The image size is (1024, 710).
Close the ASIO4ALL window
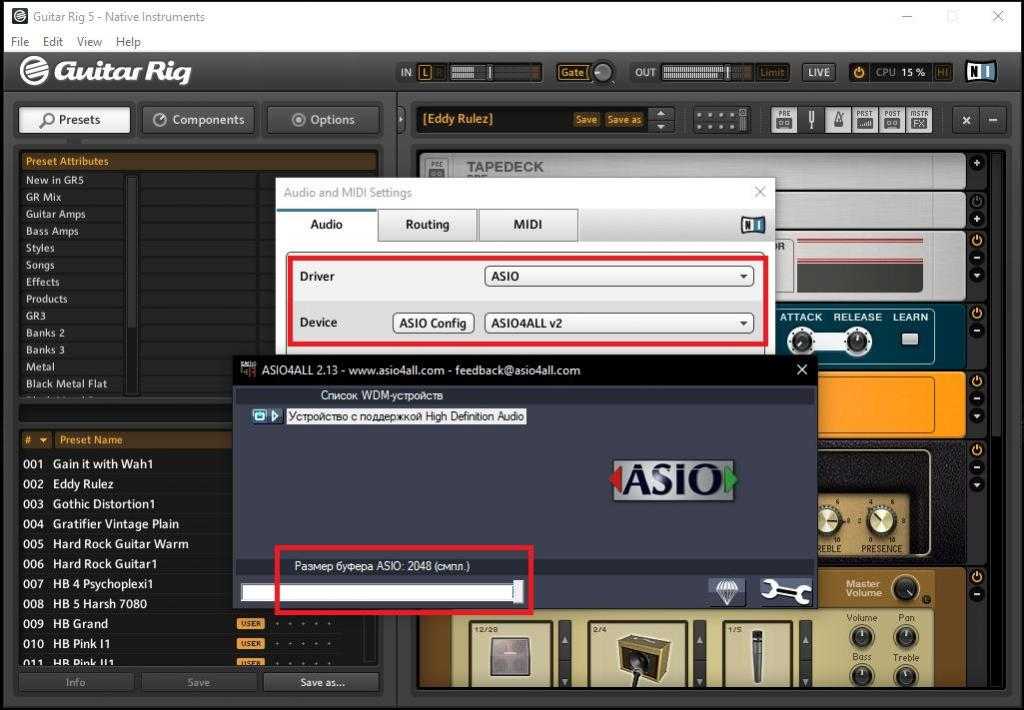[802, 370]
